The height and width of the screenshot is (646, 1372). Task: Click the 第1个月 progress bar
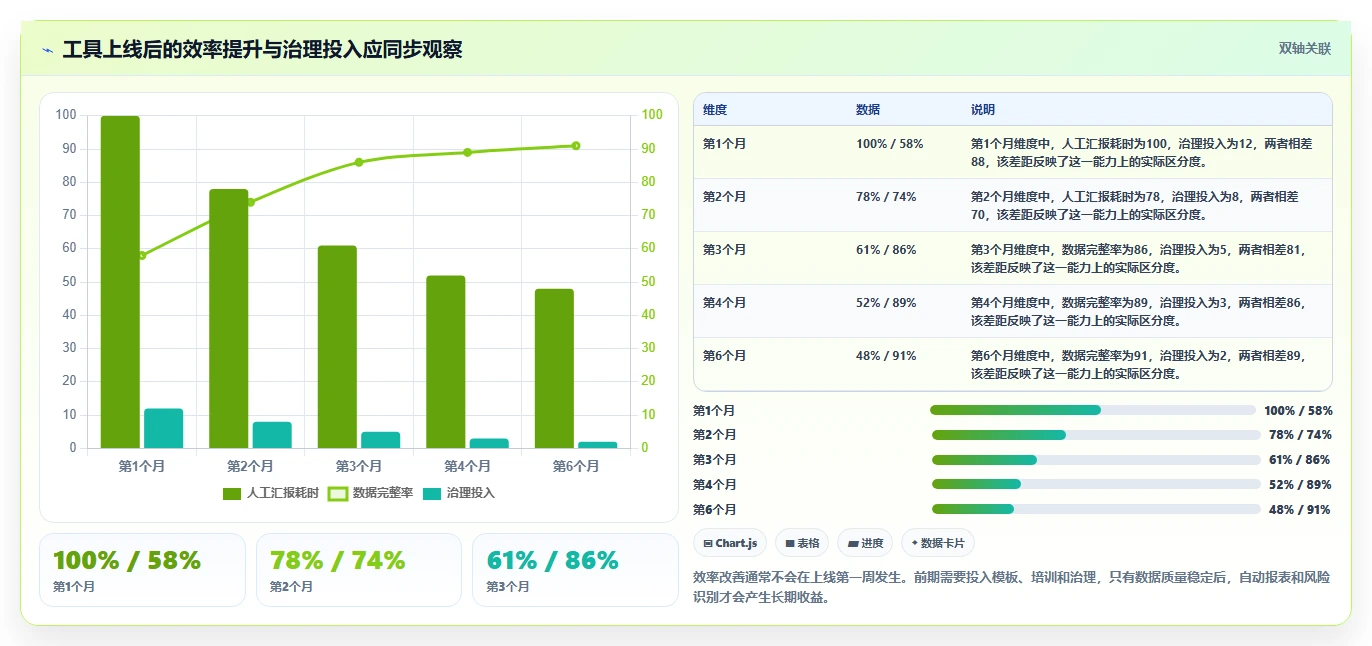[x=1092, y=410]
